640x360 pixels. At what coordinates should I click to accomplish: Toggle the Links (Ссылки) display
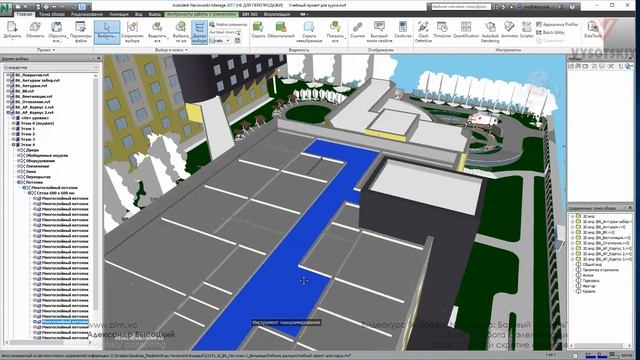click(357, 30)
